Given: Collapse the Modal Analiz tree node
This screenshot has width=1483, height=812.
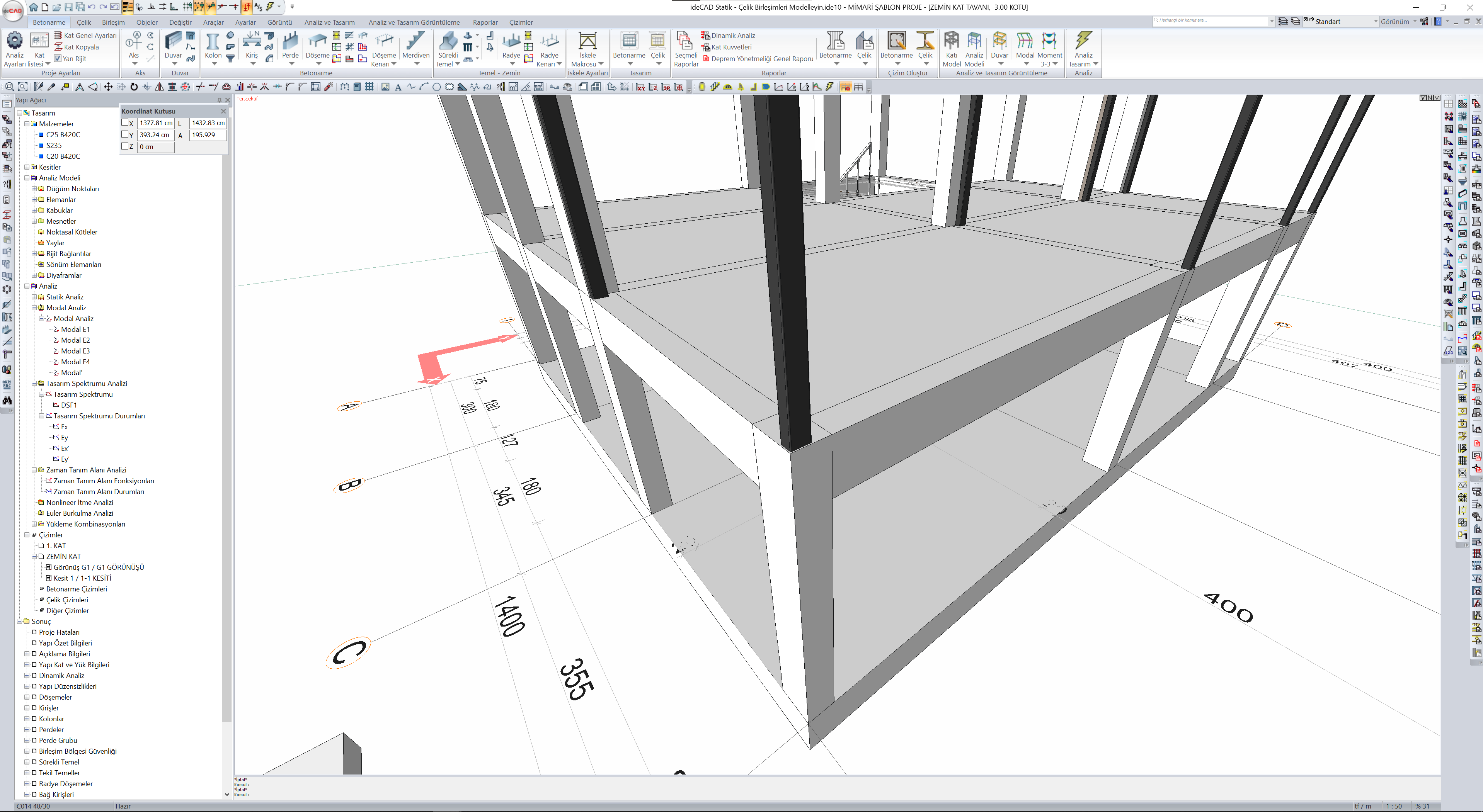Looking at the screenshot, I should (34, 308).
